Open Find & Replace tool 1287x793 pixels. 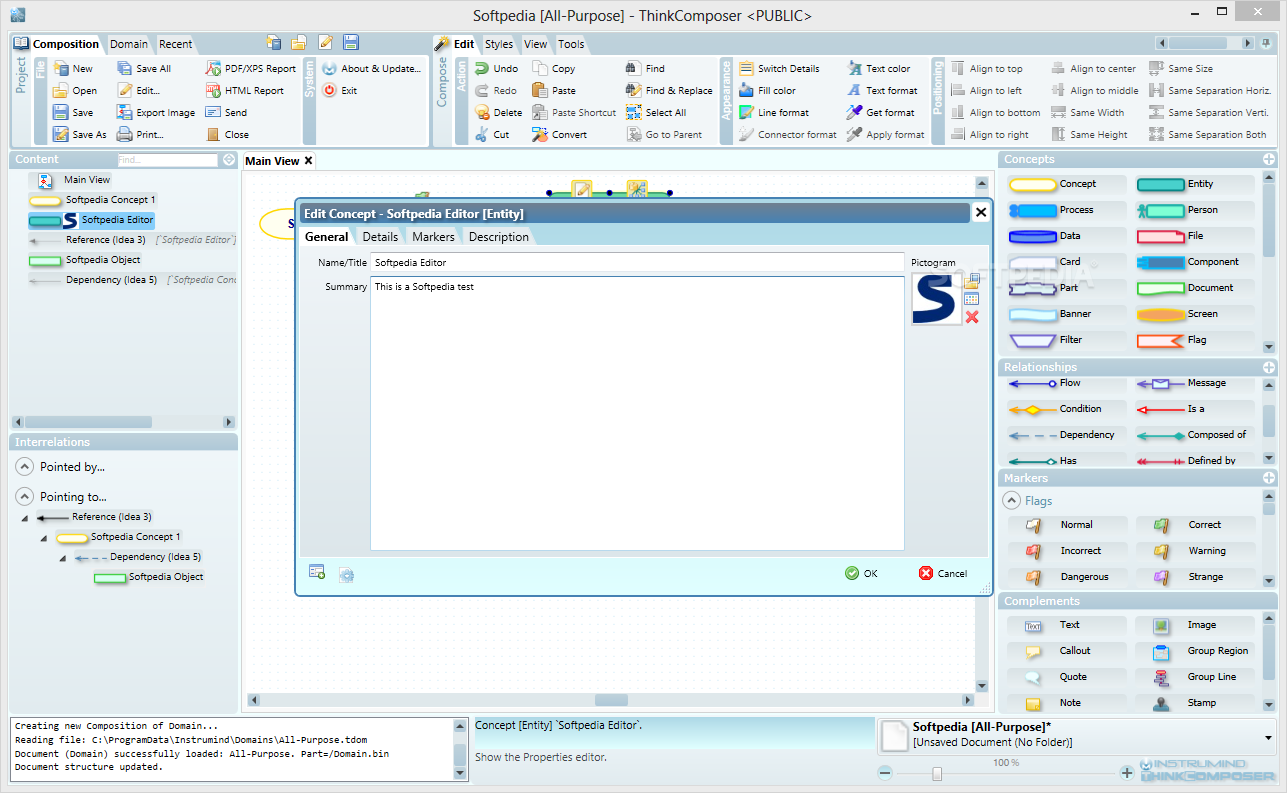pyautogui.click(x=668, y=91)
